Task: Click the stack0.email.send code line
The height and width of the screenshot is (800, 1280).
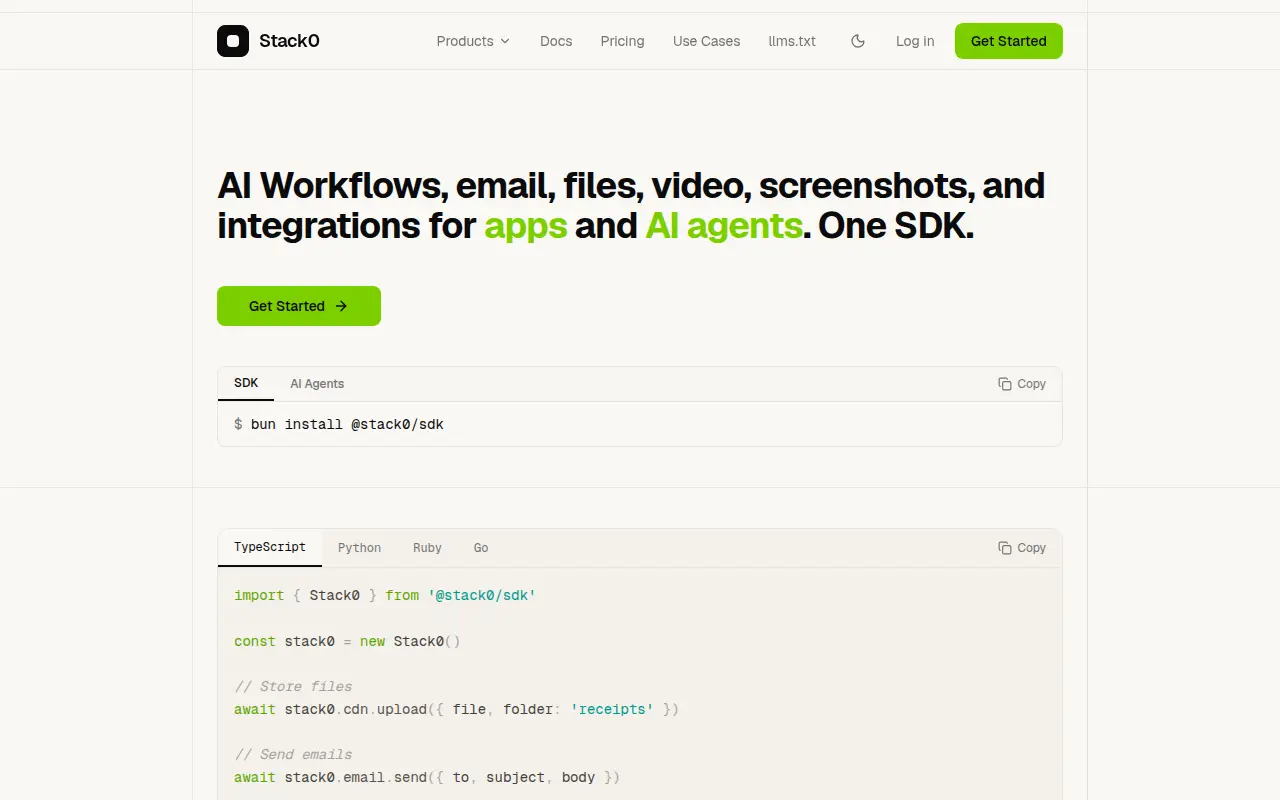Action: 427,777
